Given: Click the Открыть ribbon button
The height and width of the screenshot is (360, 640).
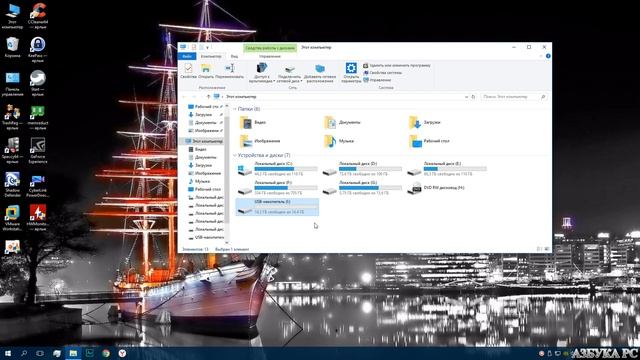Looking at the screenshot, I should click(x=206, y=71).
